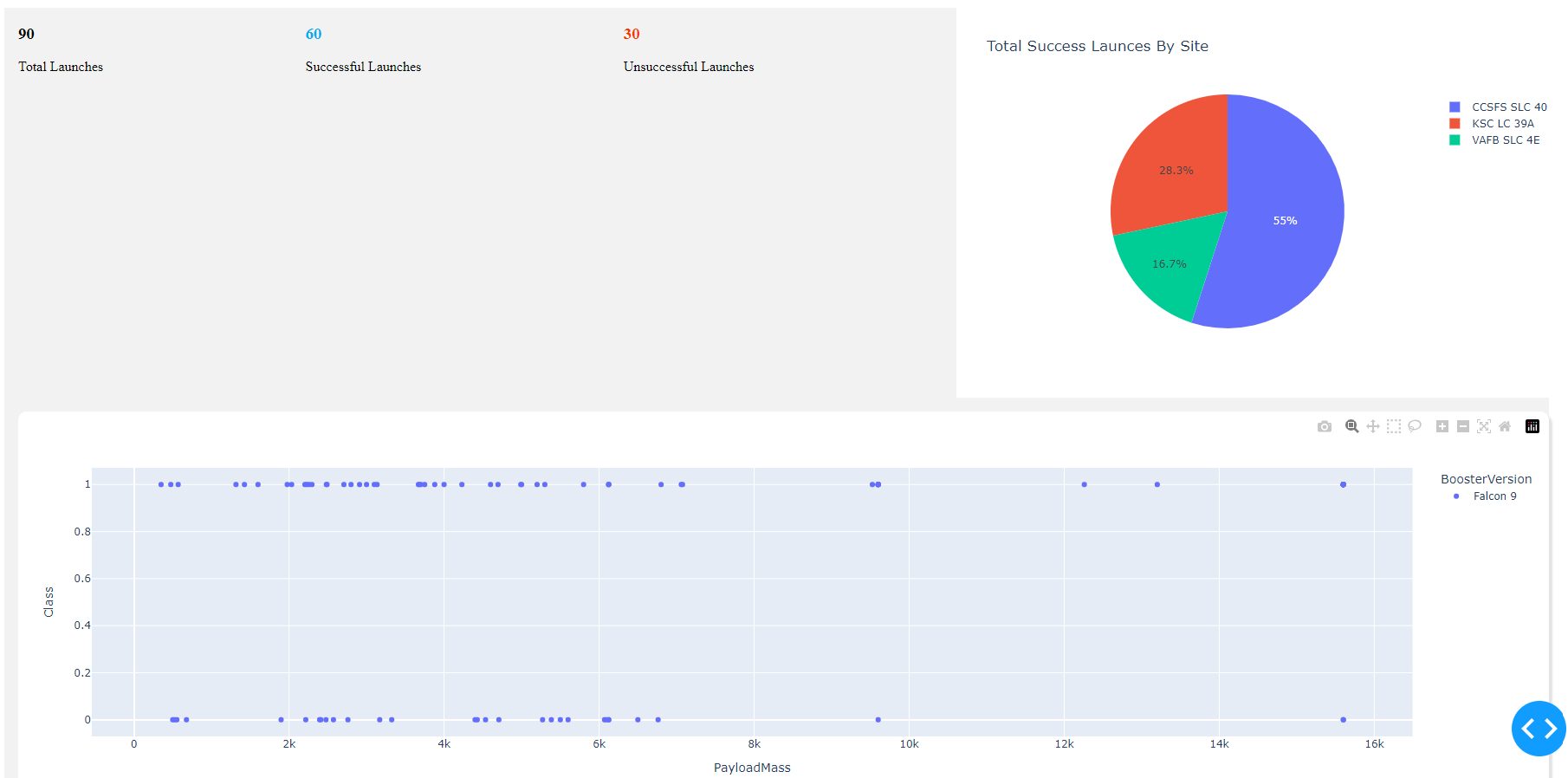The image size is (1568, 778).
Task: Reset axes with the home icon
Action: 1505,426
